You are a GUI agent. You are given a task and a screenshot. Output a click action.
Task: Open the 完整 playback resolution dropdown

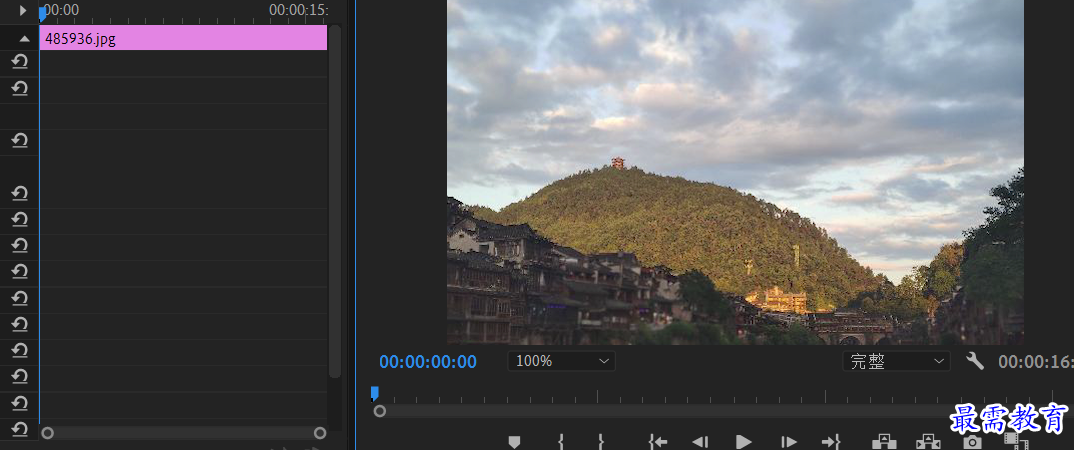pos(896,361)
